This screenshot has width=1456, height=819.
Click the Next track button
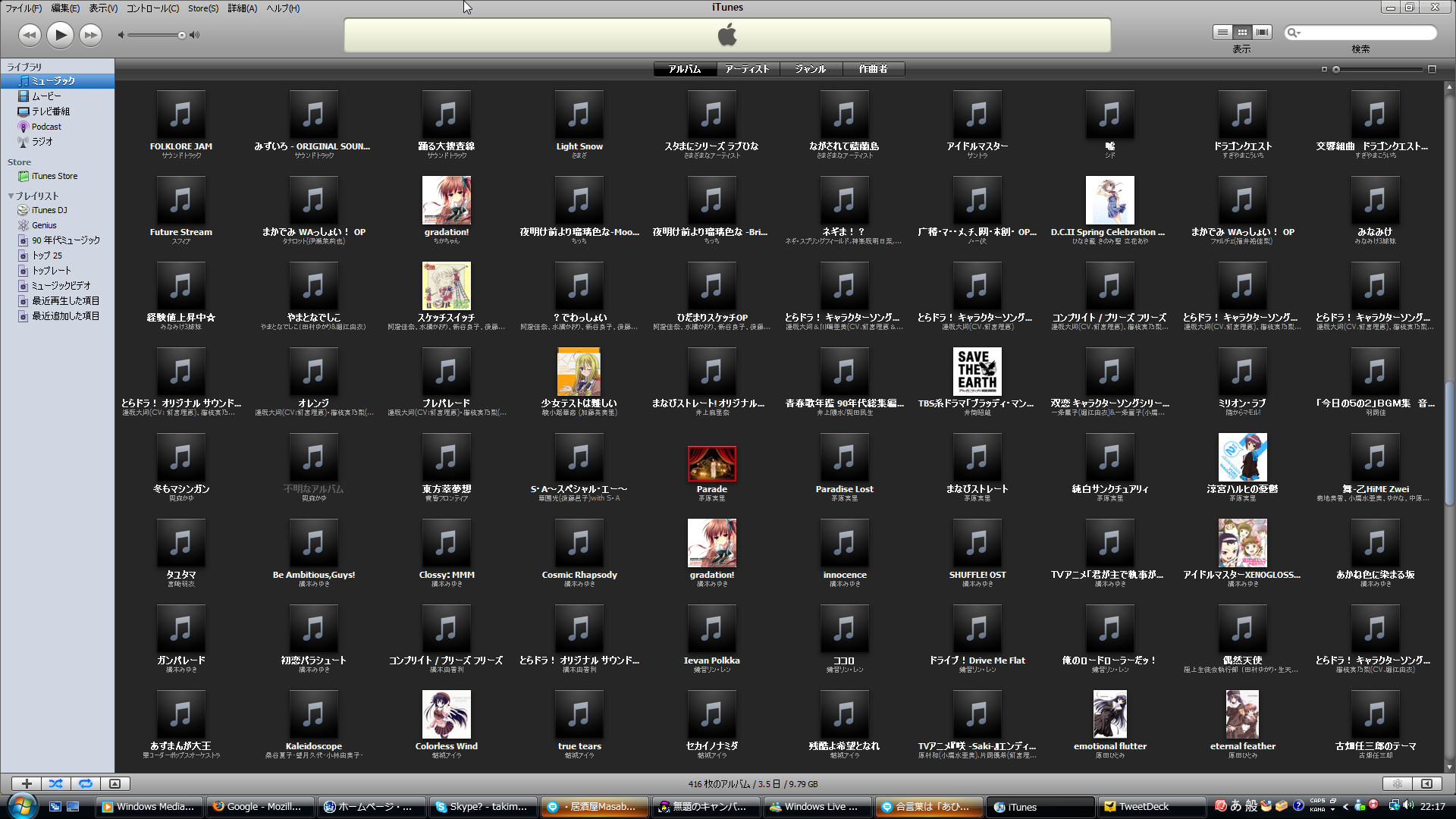90,34
